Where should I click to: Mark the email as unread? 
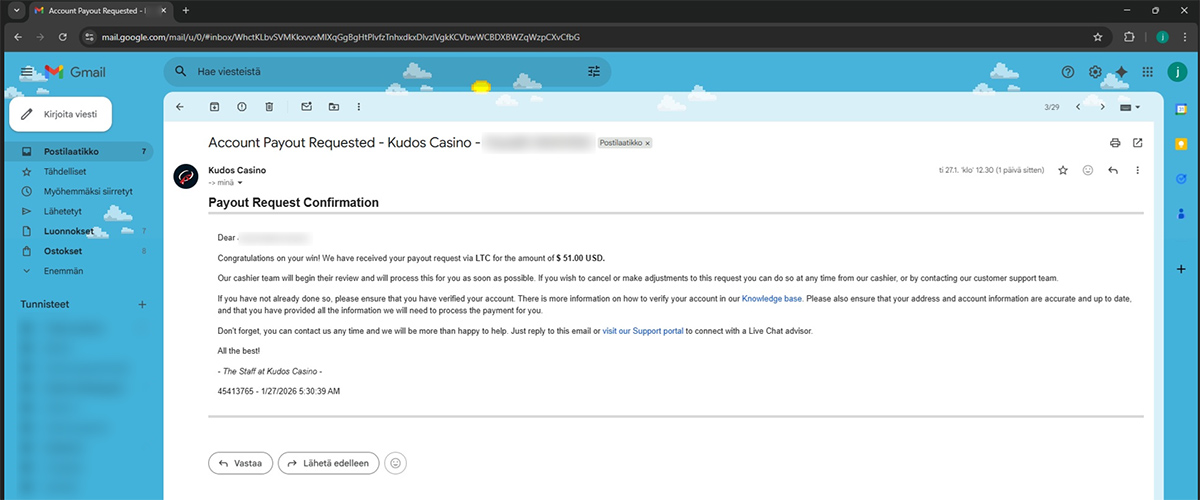coord(306,107)
